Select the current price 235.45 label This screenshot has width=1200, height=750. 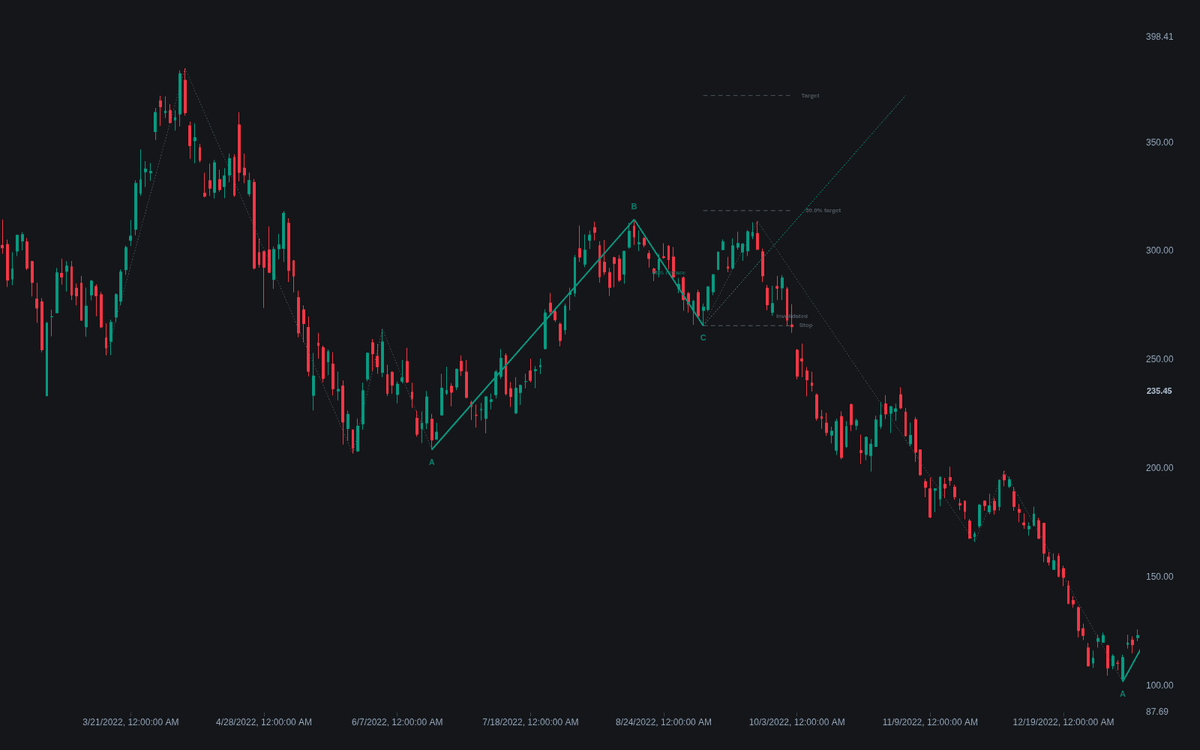click(1159, 391)
